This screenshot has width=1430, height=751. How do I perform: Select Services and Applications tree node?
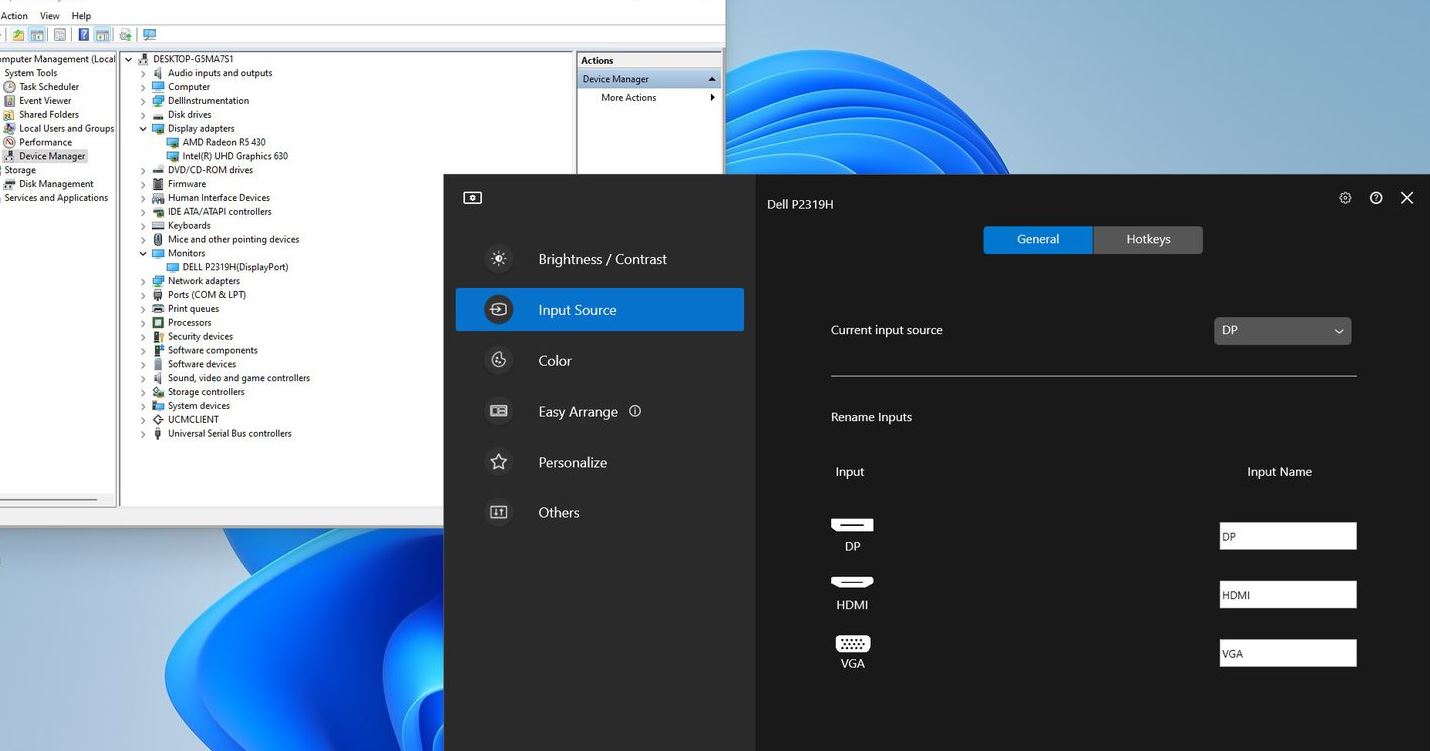point(56,198)
